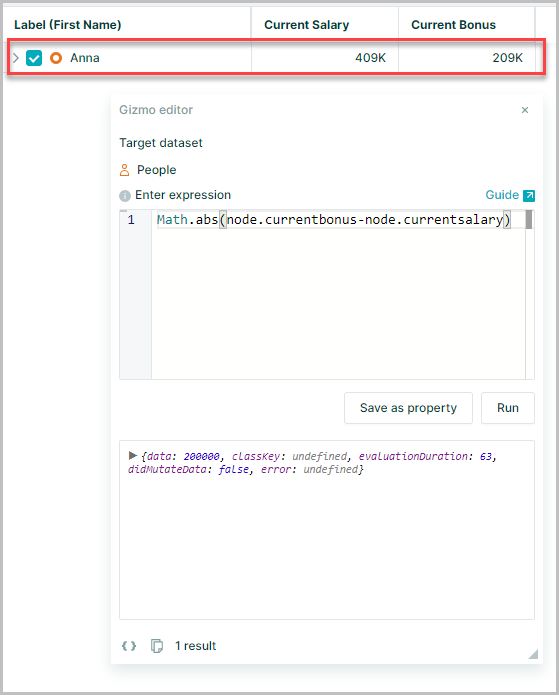Viewport: 559px width, 695px height.
Task: Grab the editor resize corner handle
Action: [533, 654]
